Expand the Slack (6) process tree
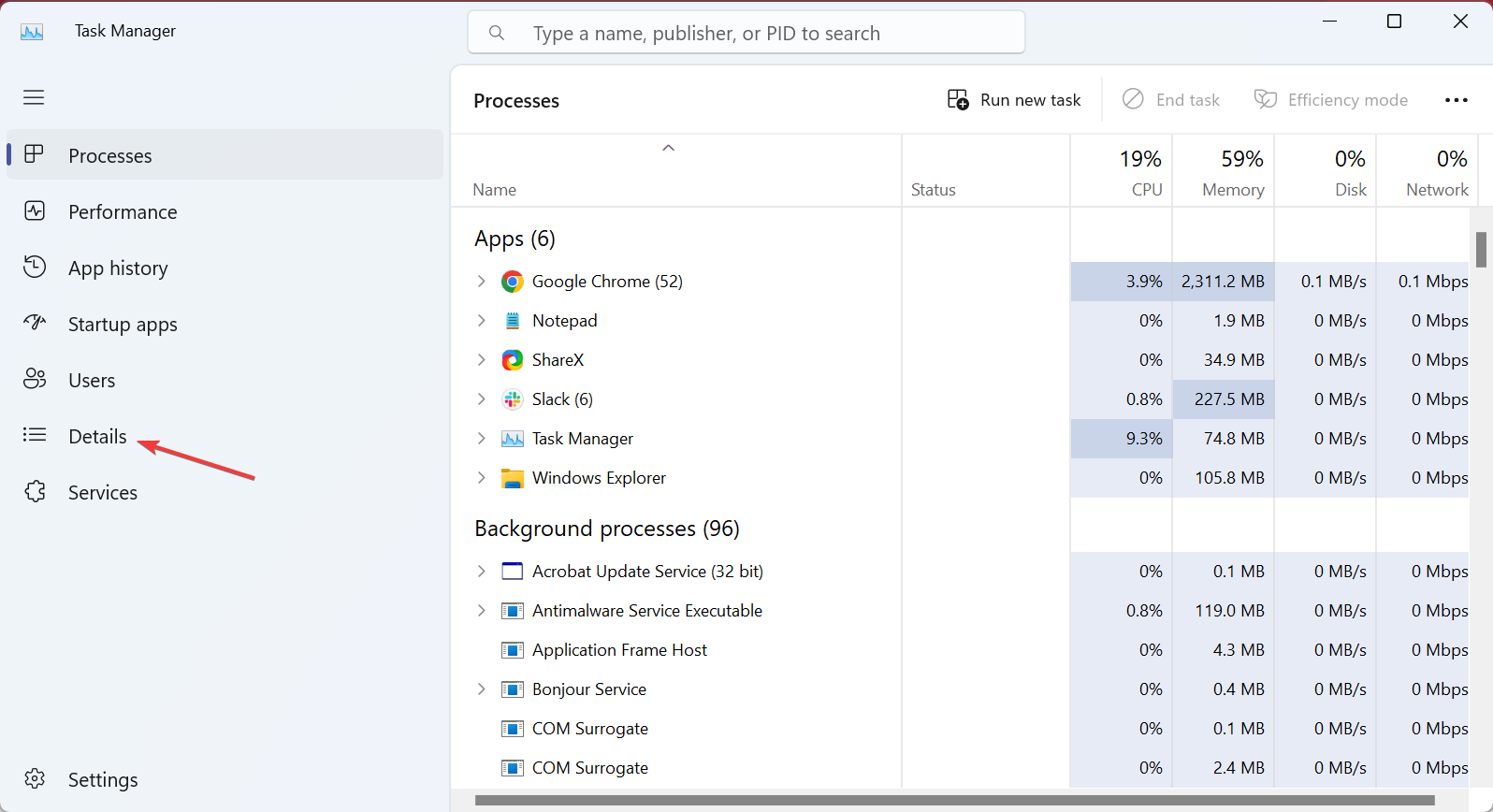The height and width of the screenshot is (812, 1493). [x=482, y=399]
